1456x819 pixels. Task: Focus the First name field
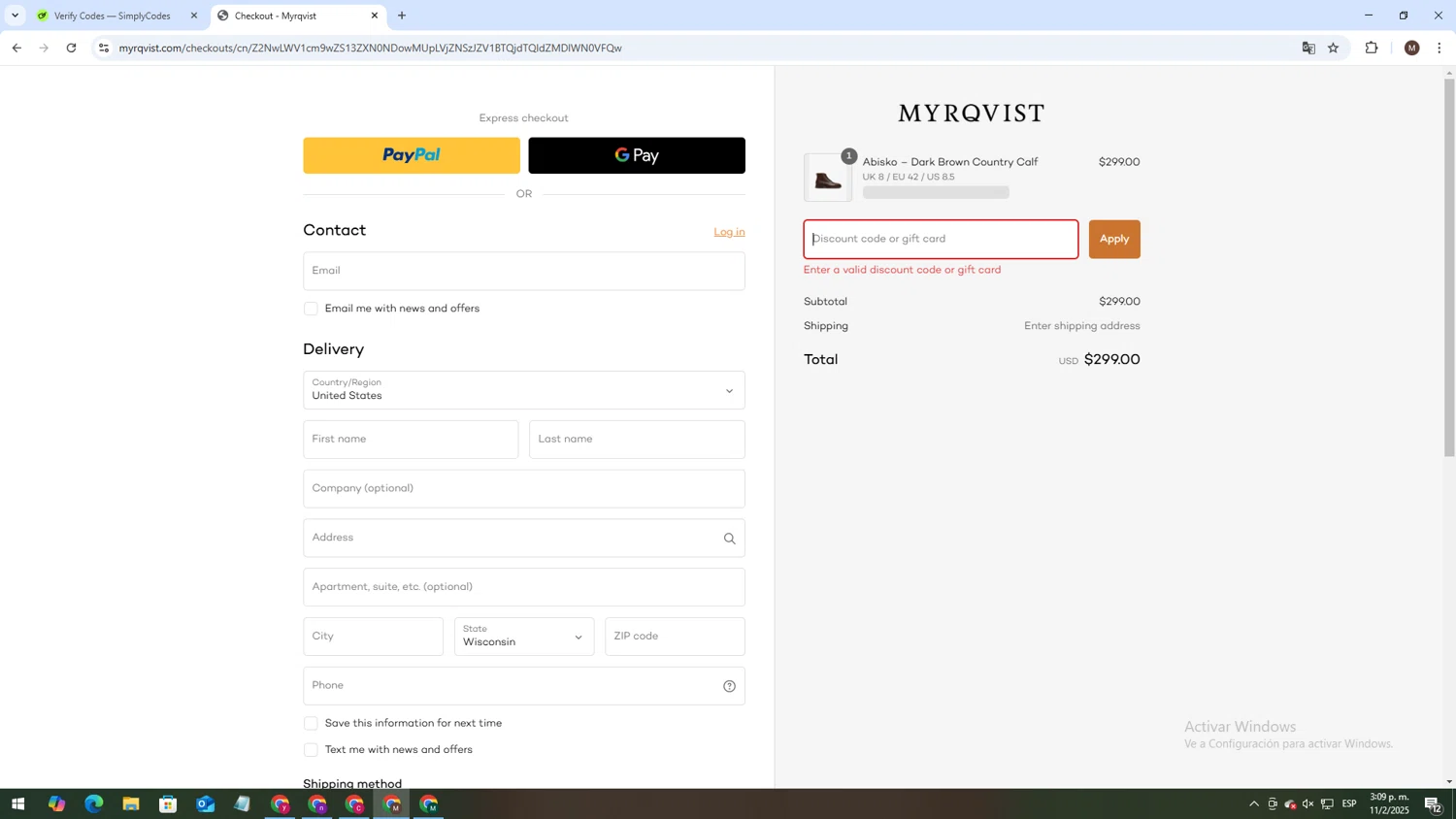click(411, 440)
